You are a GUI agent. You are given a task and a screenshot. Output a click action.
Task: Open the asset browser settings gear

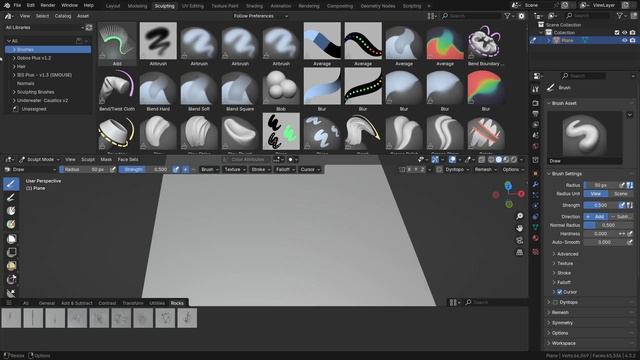point(521,16)
